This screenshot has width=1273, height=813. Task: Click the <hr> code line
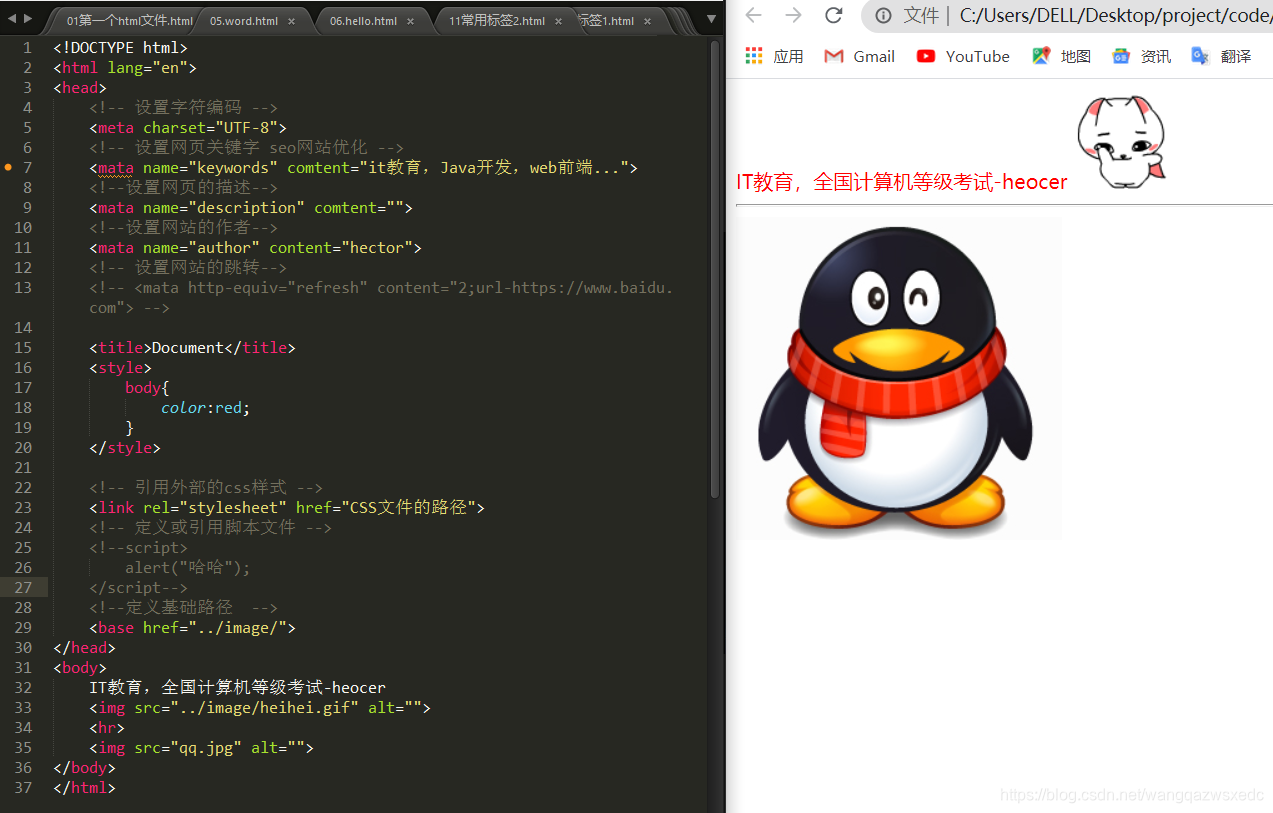coord(107,727)
